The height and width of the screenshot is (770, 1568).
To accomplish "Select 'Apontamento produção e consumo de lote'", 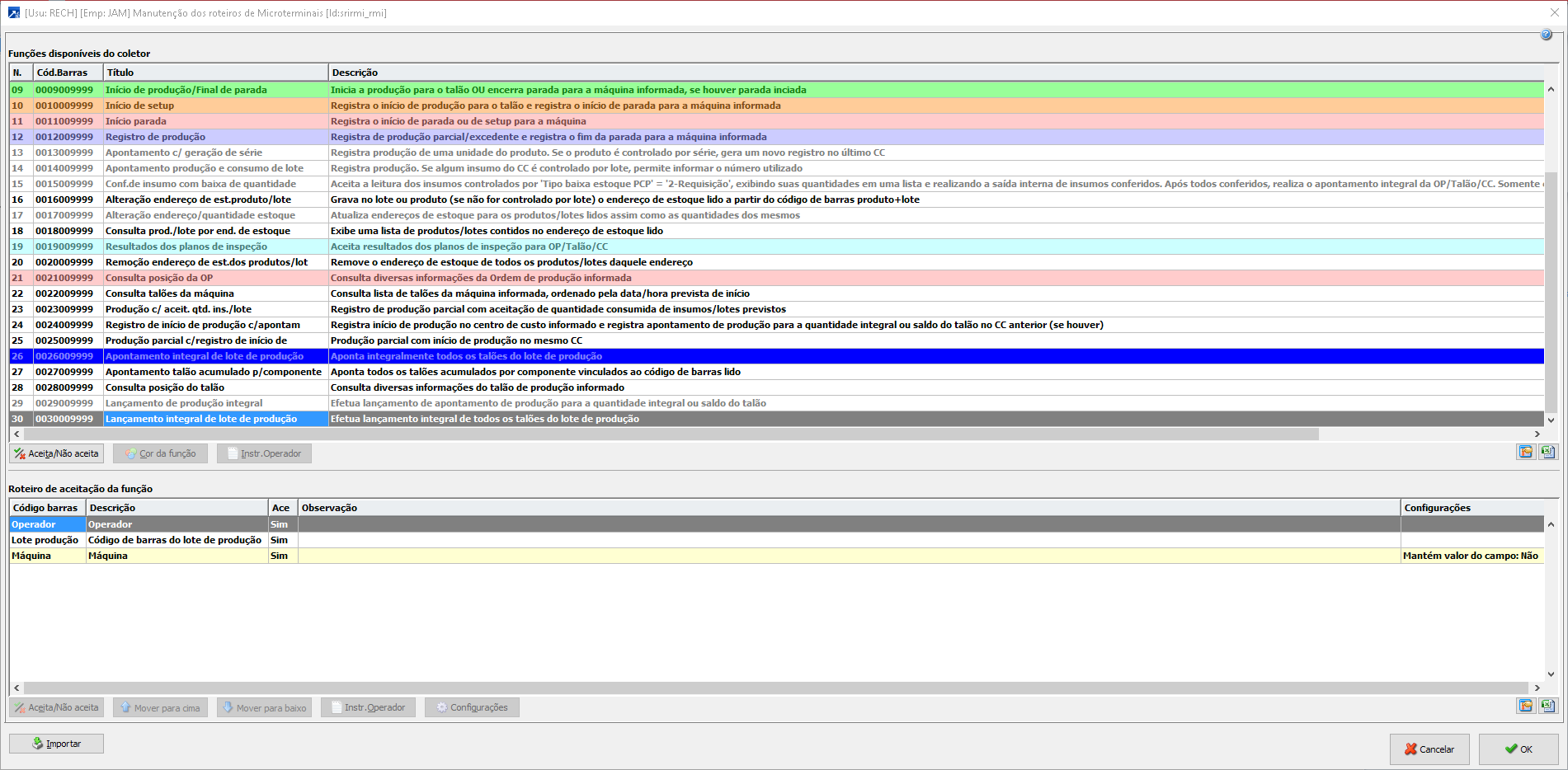I will coord(776,168).
